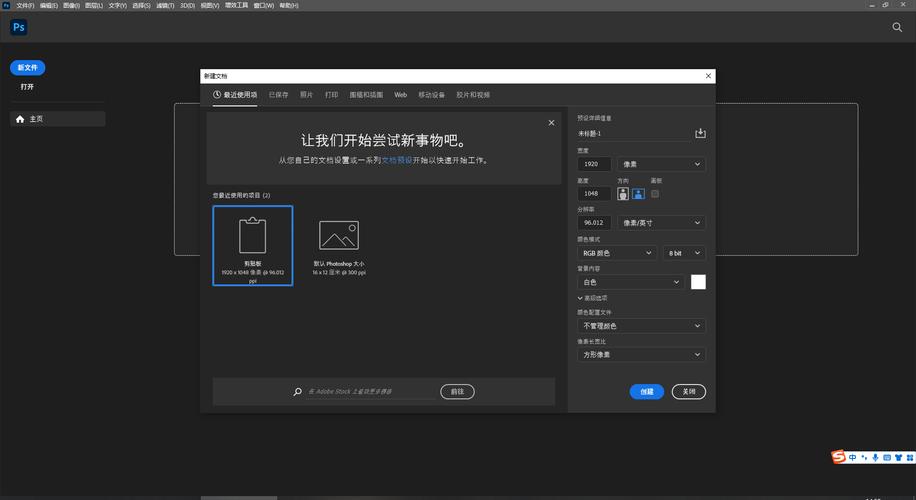Toggle the 画板 artboards checkbox
Viewport: 916px width, 500px height.
[655, 194]
